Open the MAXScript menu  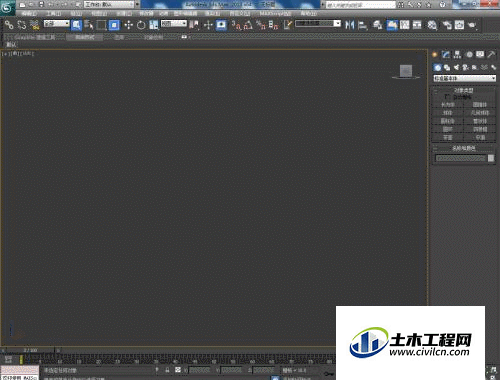275,14
